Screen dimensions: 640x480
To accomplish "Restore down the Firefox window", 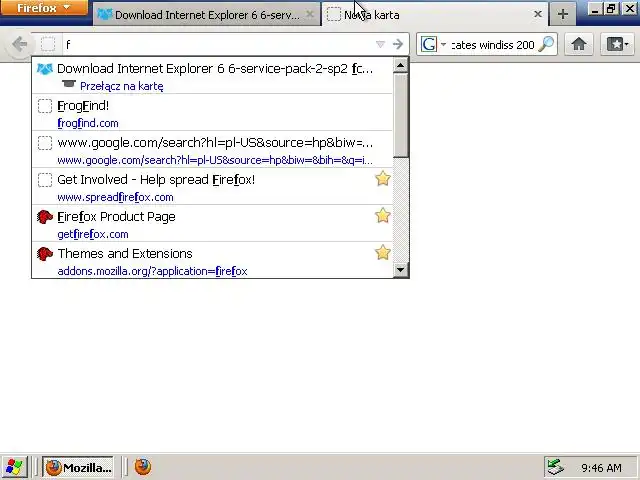I will (x=611, y=9).
